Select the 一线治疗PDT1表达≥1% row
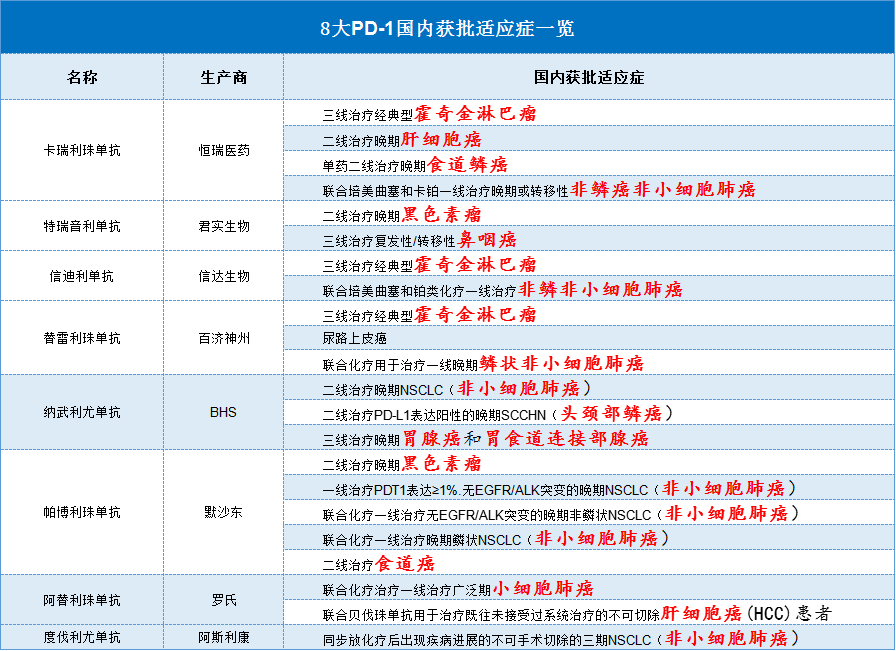896x651 pixels. pos(589,488)
